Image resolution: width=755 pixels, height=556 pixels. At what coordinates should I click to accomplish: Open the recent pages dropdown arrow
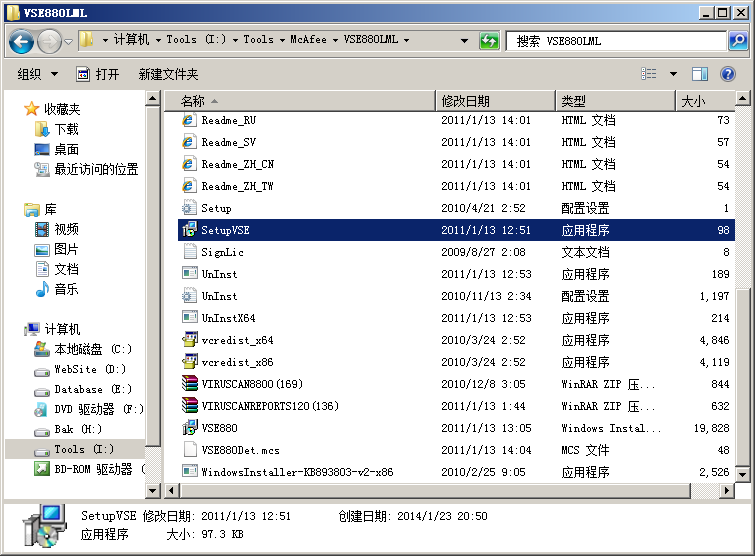click(68, 42)
